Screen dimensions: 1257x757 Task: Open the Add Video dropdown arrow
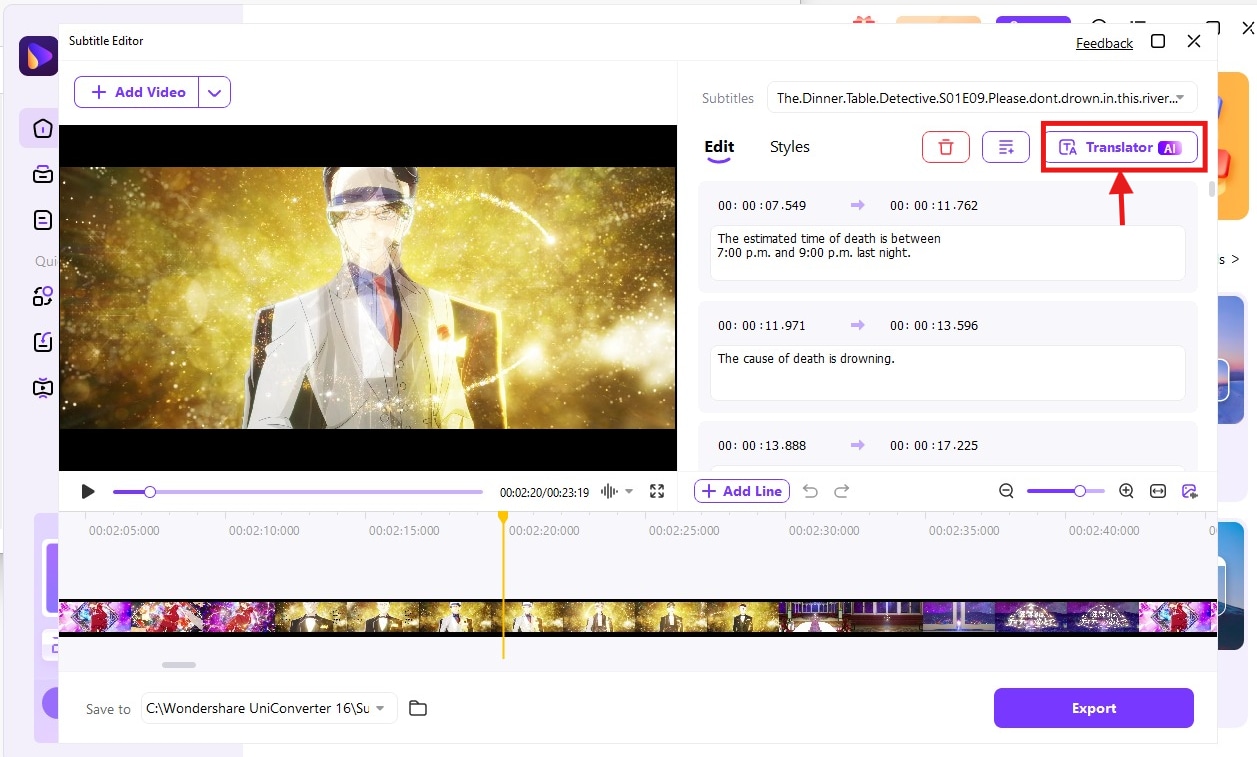pyautogui.click(x=215, y=92)
